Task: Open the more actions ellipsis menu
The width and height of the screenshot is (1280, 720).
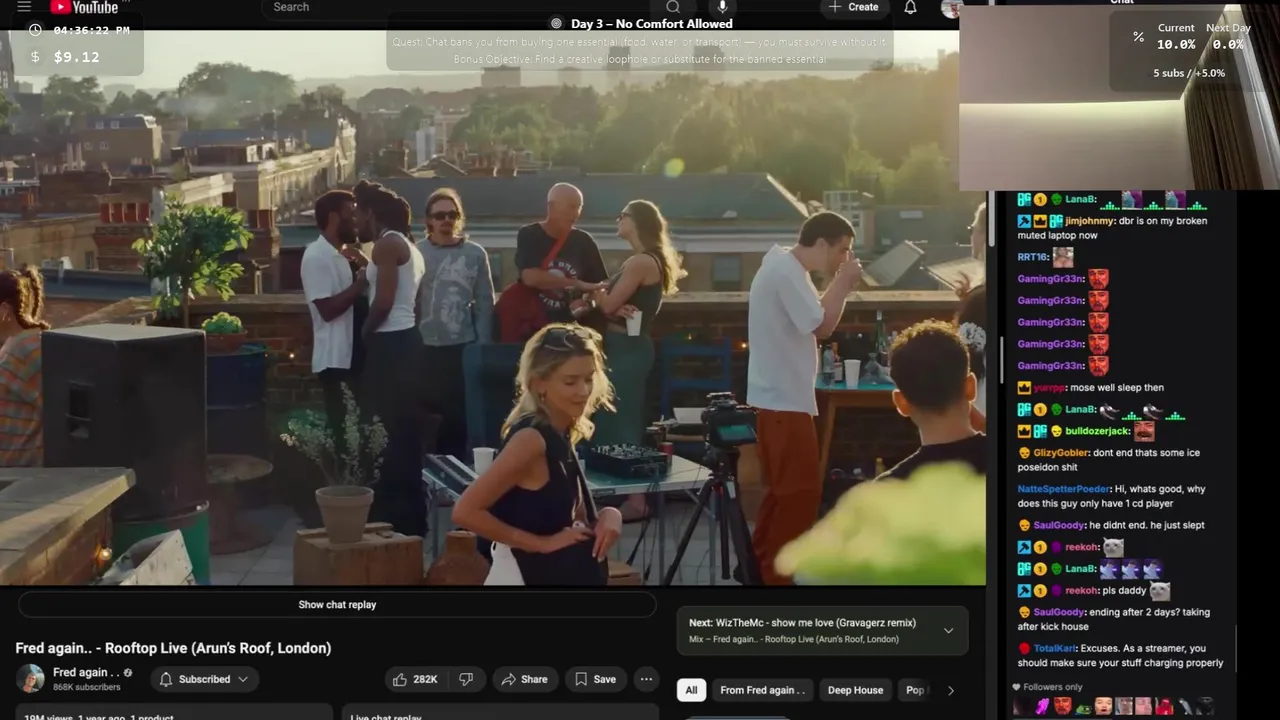Action: click(x=646, y=679)
